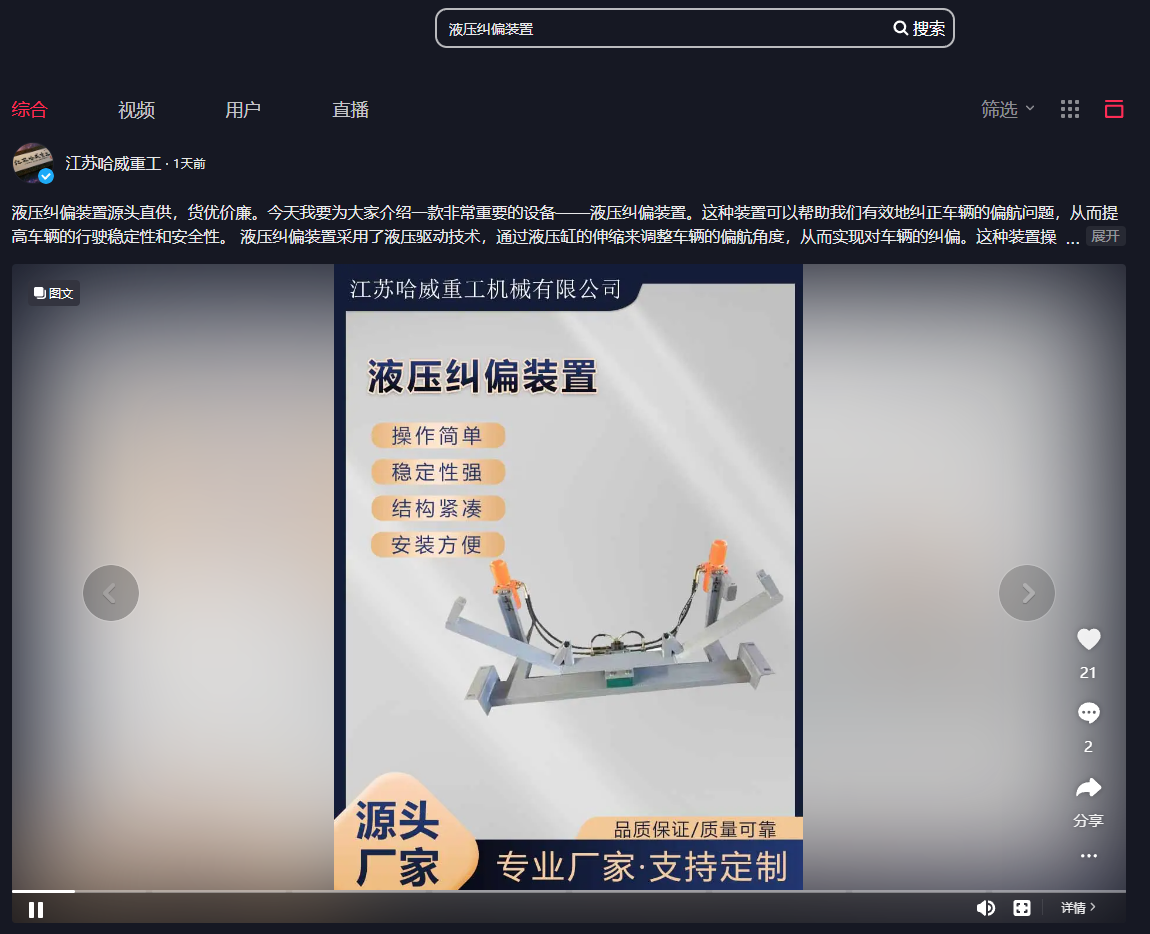Open 江苏哈威重工 profile avatar
The height and width of the screenshot is (934, 1150).
(32, 163)
